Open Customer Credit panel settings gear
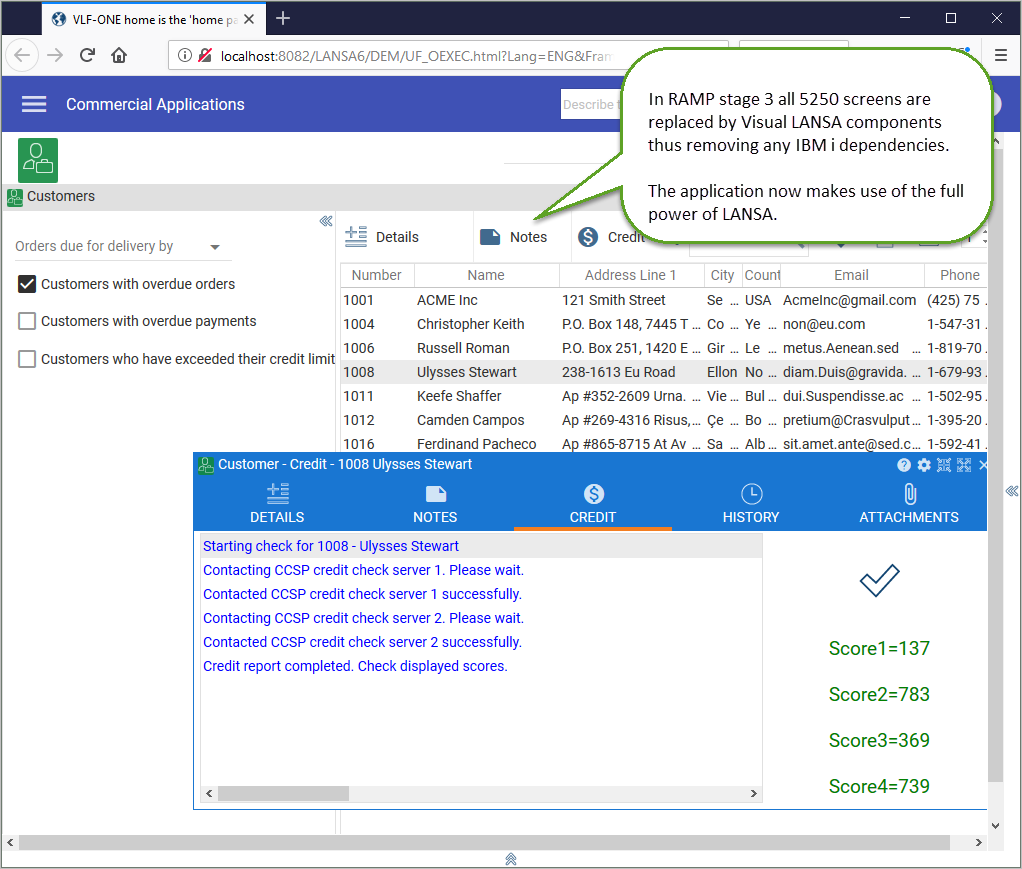This screenshot has width=1022, height=869. (x=924, y=465)
